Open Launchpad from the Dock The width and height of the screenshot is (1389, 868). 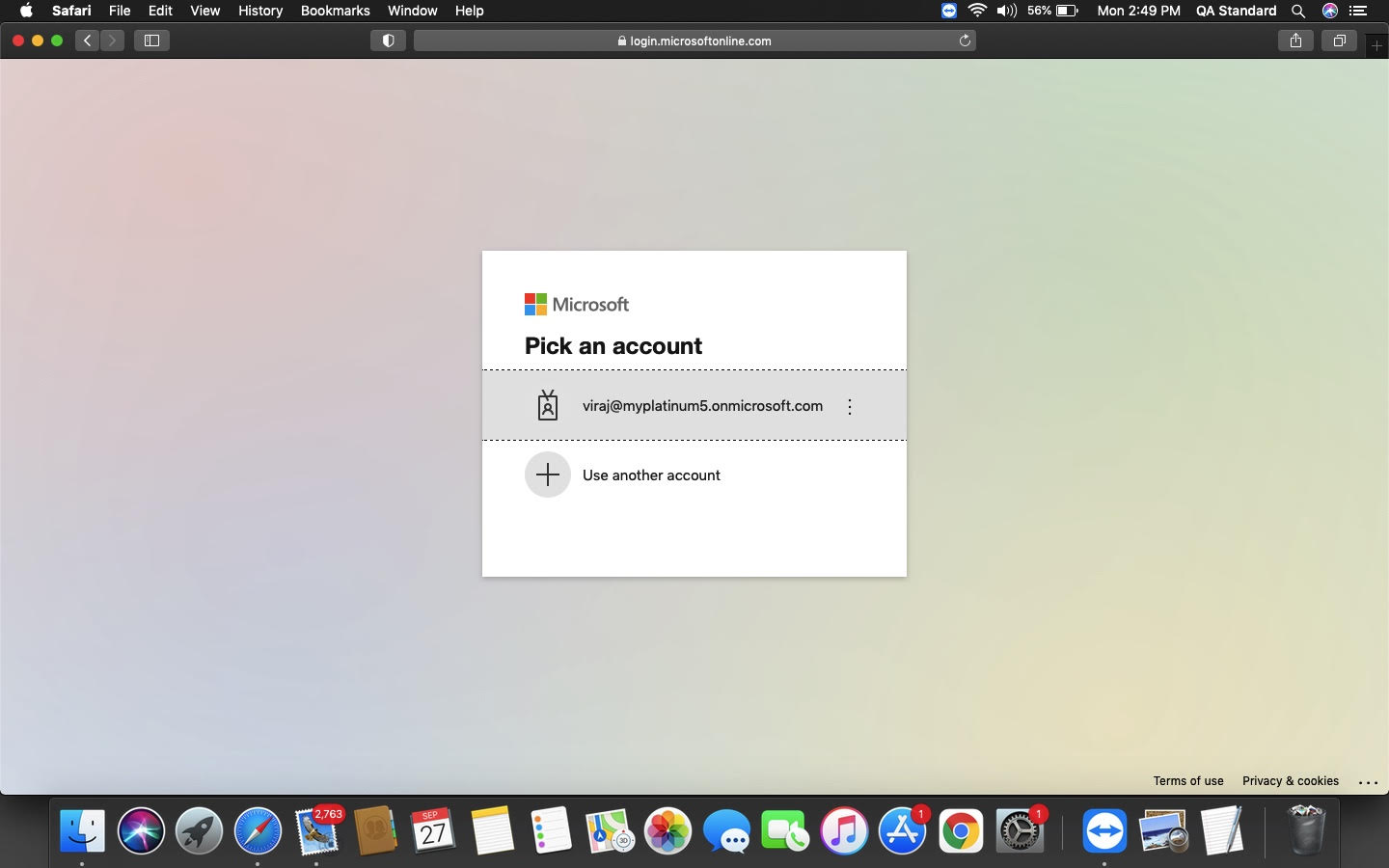tap(199, 831)
